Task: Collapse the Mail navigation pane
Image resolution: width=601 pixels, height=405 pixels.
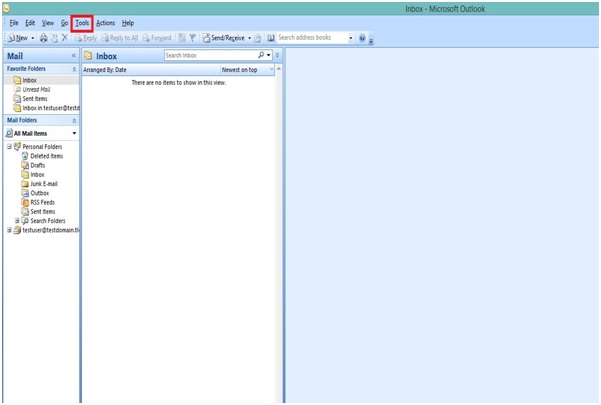Action: pyautogui.click(x=74, y=56)
